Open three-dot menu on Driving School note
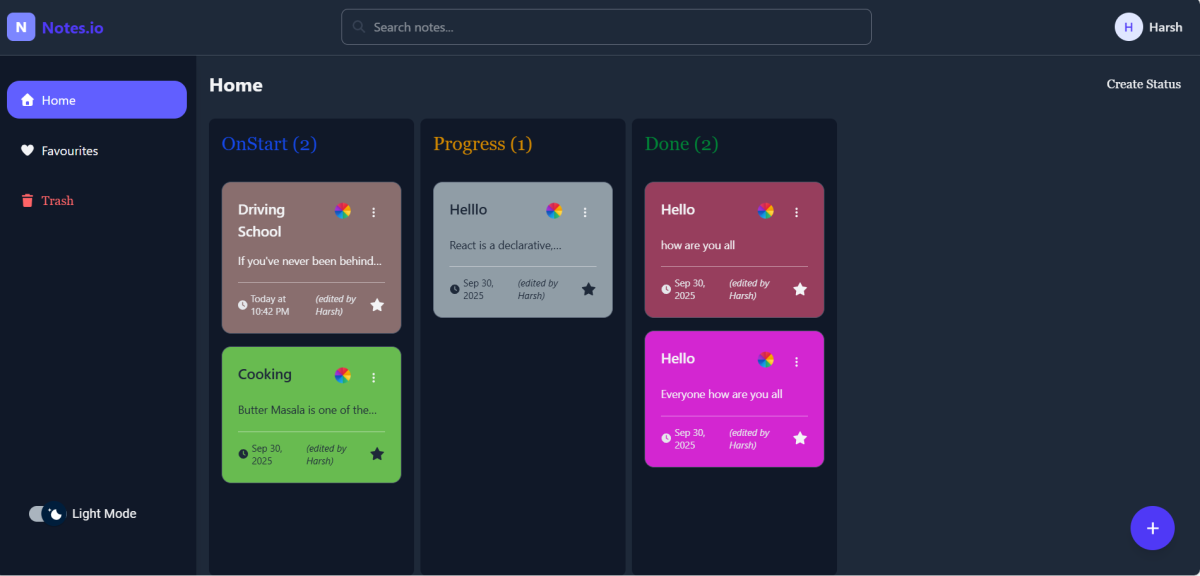The height and width of the screenshot is (576, 1200). 374,212
